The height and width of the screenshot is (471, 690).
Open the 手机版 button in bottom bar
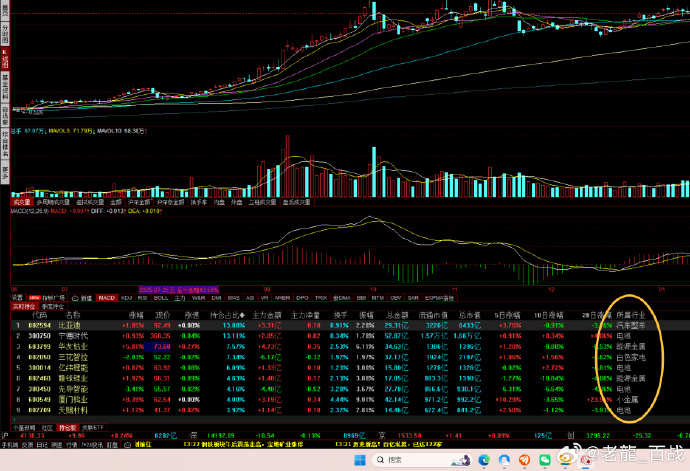coord(9,445)
